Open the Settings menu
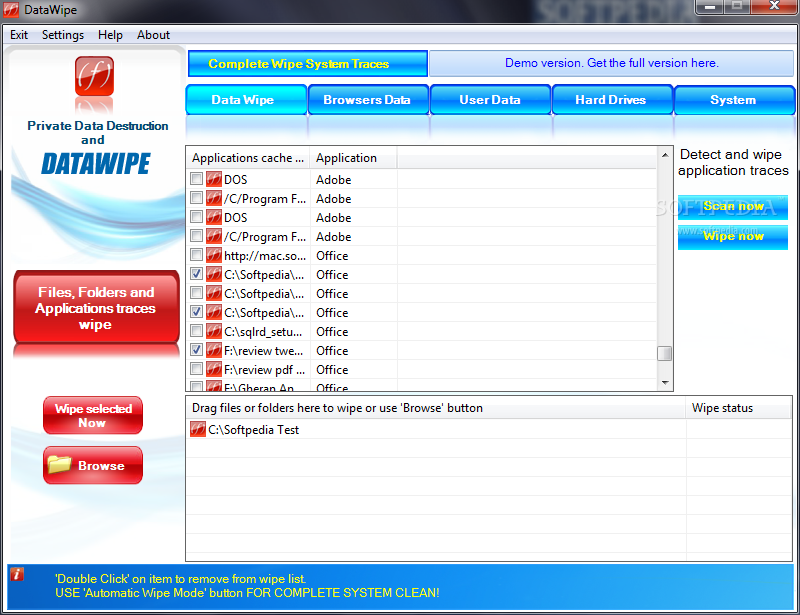 coord(63,35)
